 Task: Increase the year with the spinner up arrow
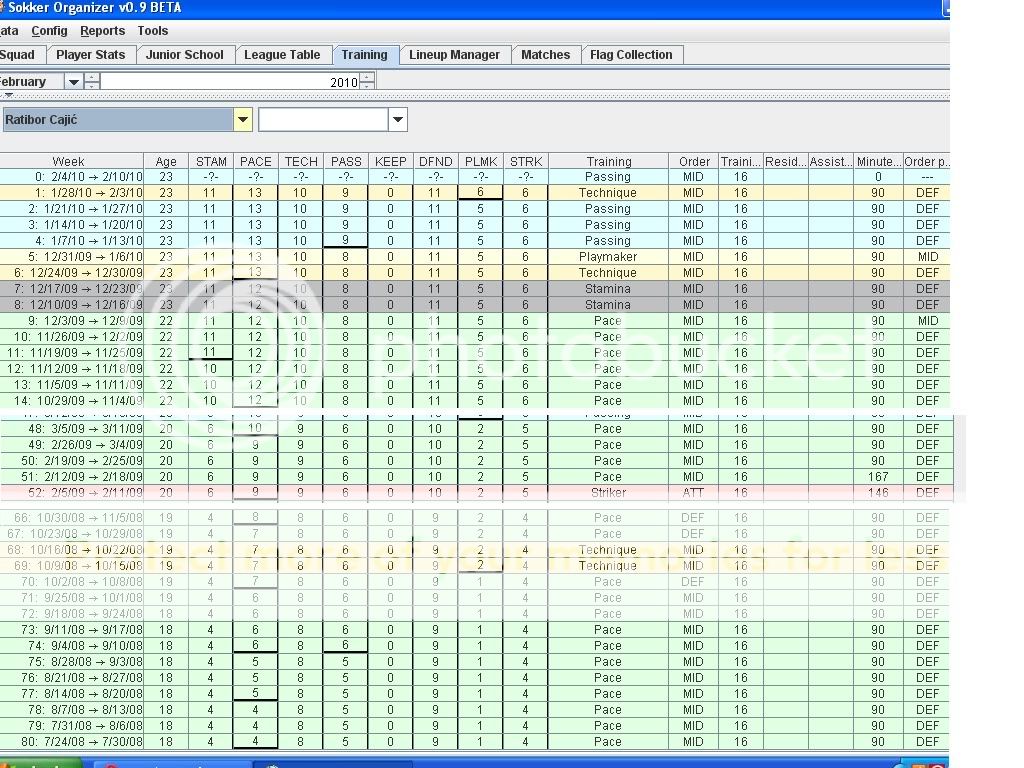(x=367, y=77)
